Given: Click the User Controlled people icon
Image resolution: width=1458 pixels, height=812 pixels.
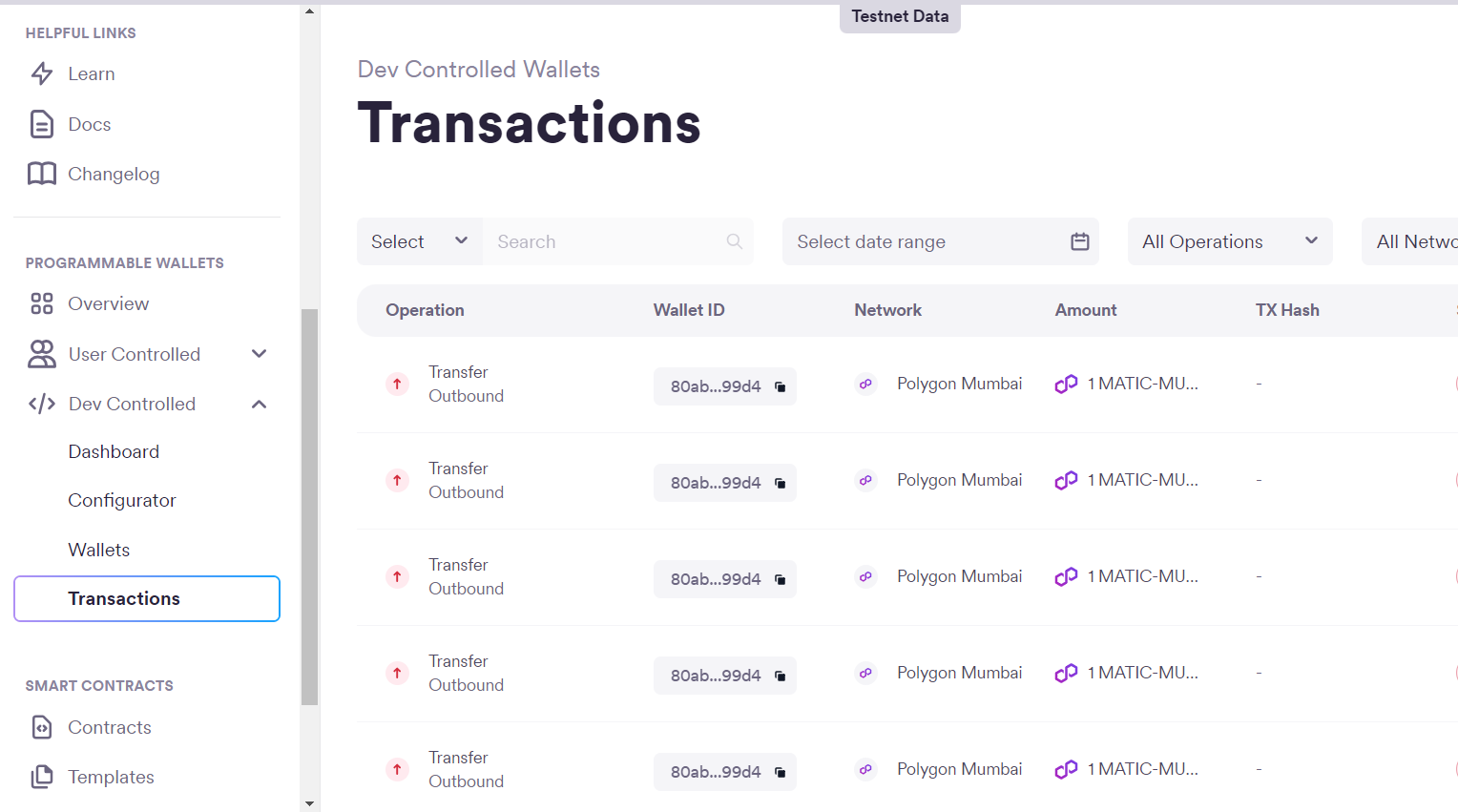Looking at the screenshot, I should 40,353.
